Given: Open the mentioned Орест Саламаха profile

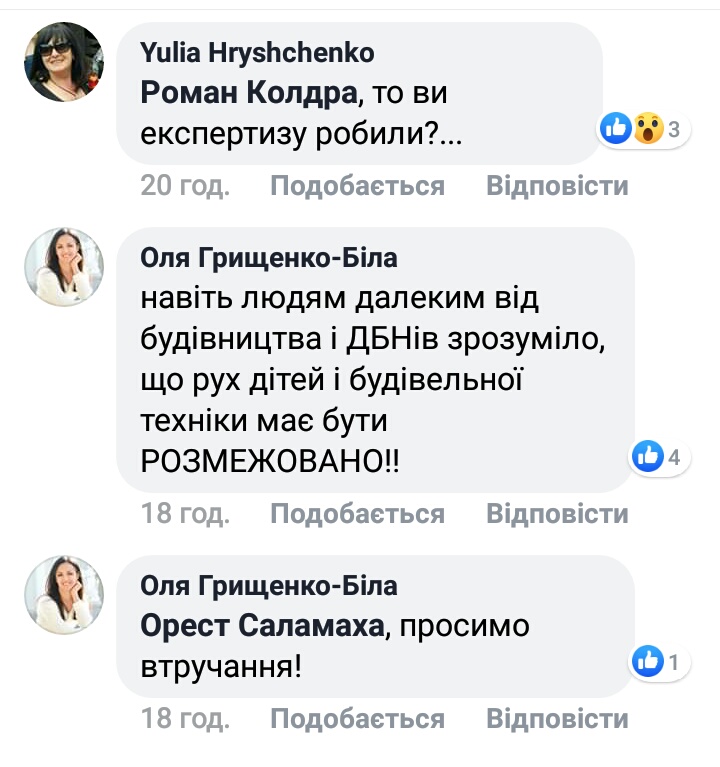Looking at the screenshot, I should pos(262,626).
